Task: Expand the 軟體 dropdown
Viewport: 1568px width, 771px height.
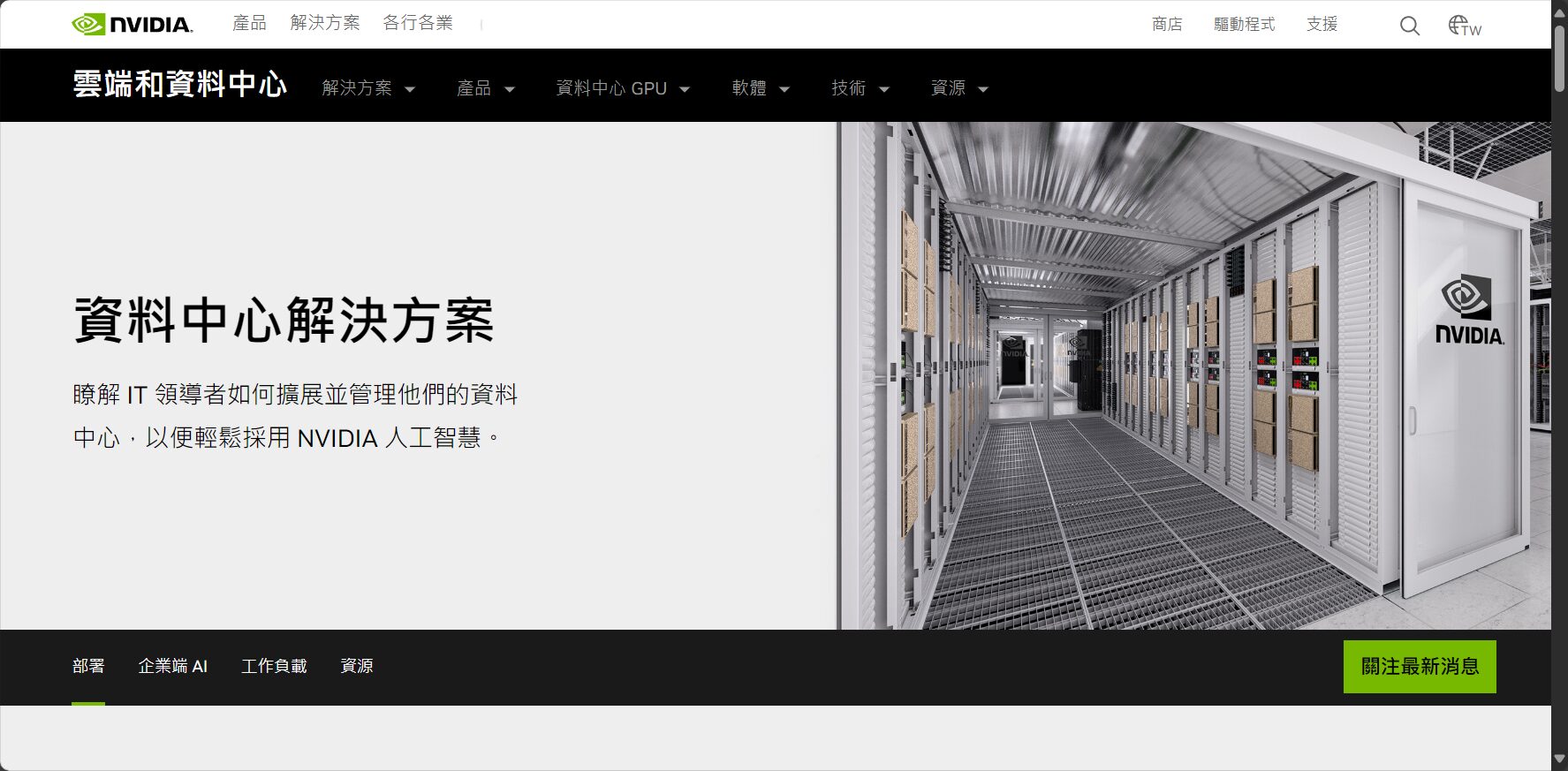Action: point(761,88)
